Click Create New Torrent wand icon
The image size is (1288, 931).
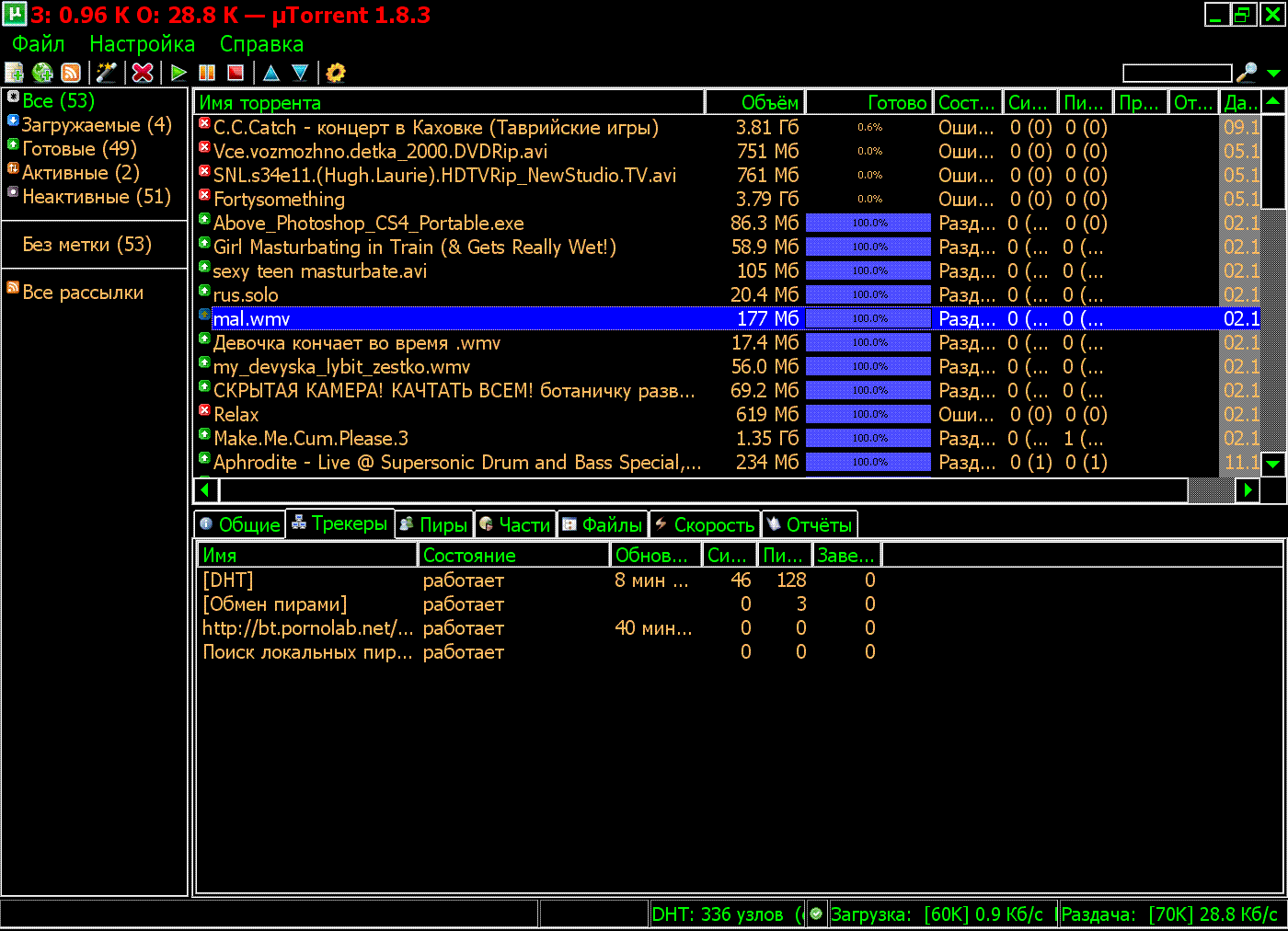[x=108, y=73]
